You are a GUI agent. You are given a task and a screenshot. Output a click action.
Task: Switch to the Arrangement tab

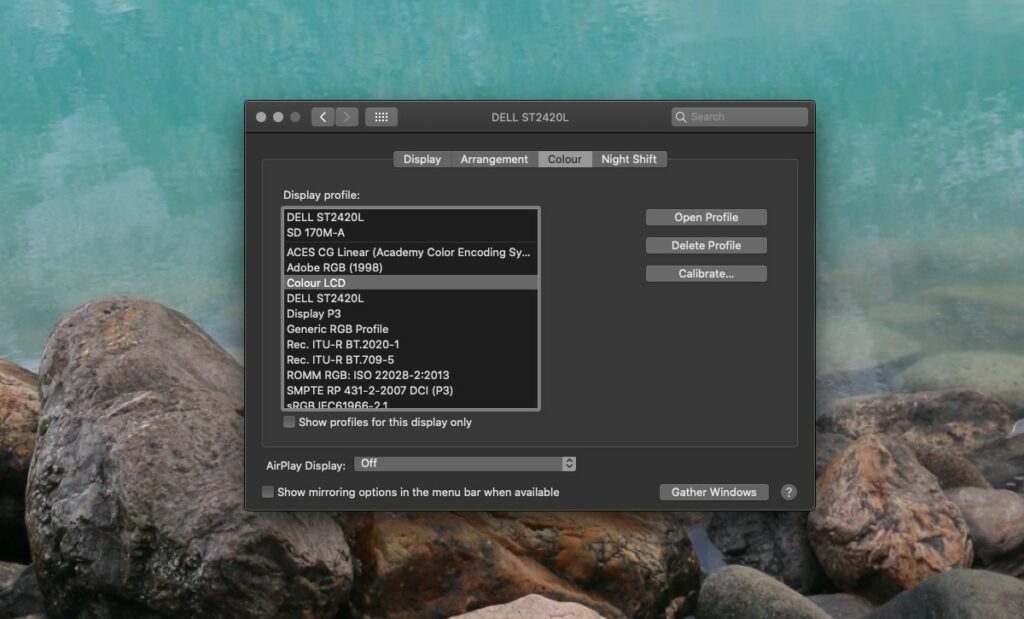pos(494,159)
